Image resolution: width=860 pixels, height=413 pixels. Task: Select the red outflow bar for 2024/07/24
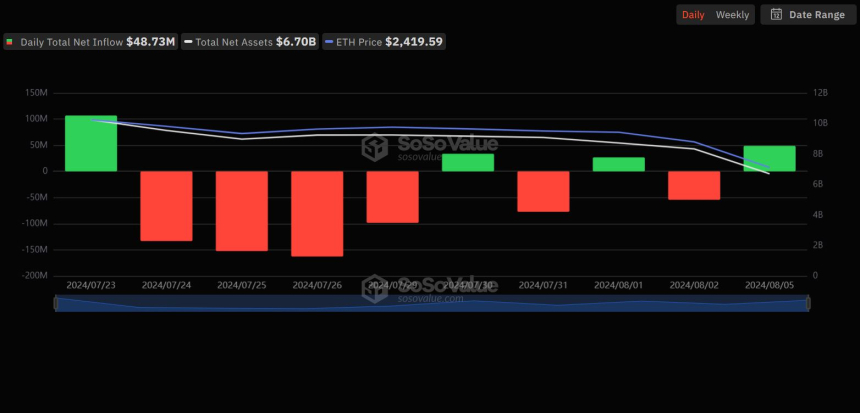click(166, 205)
